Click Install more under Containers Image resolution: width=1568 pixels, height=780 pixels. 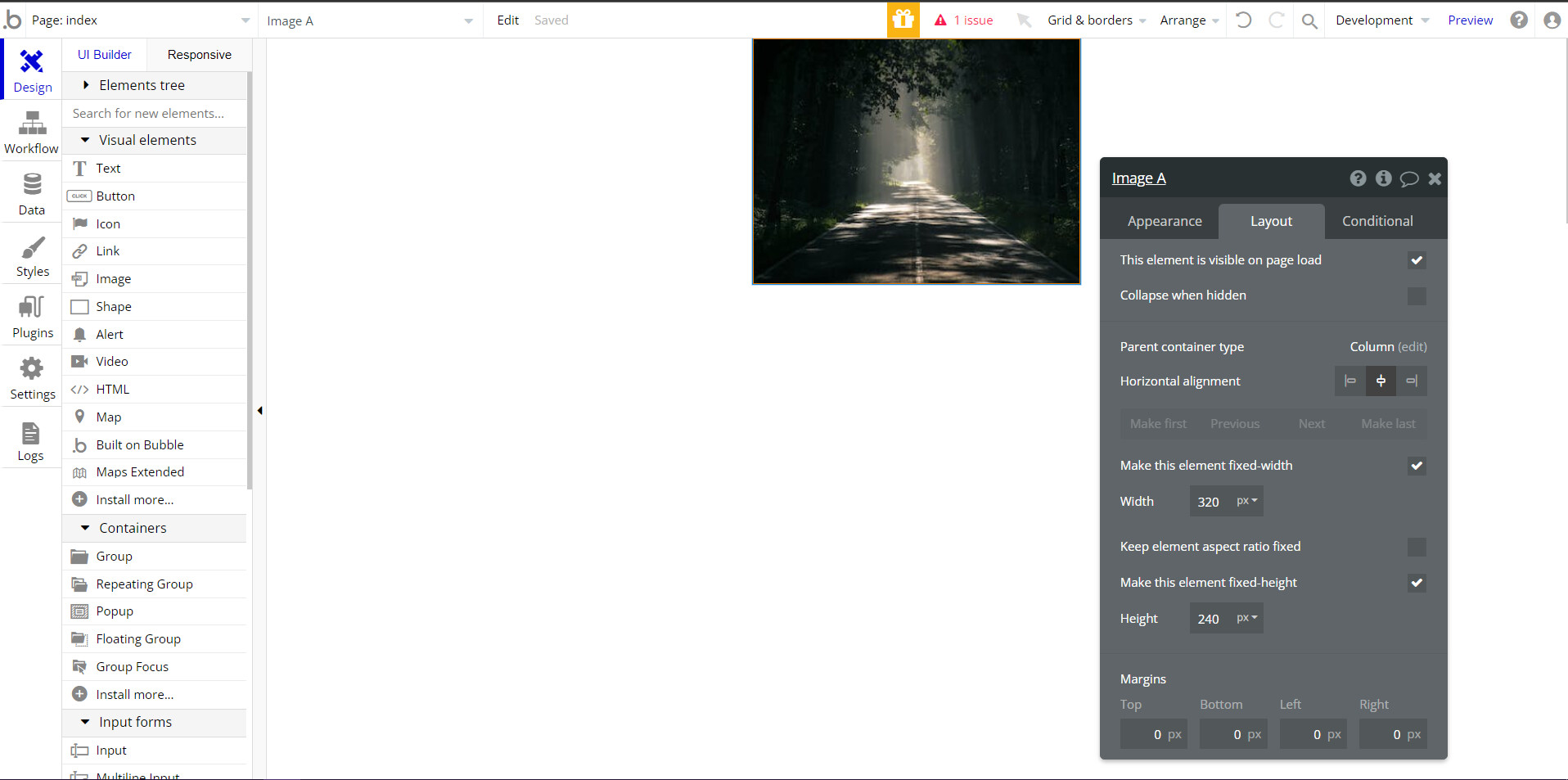[155, 694]
